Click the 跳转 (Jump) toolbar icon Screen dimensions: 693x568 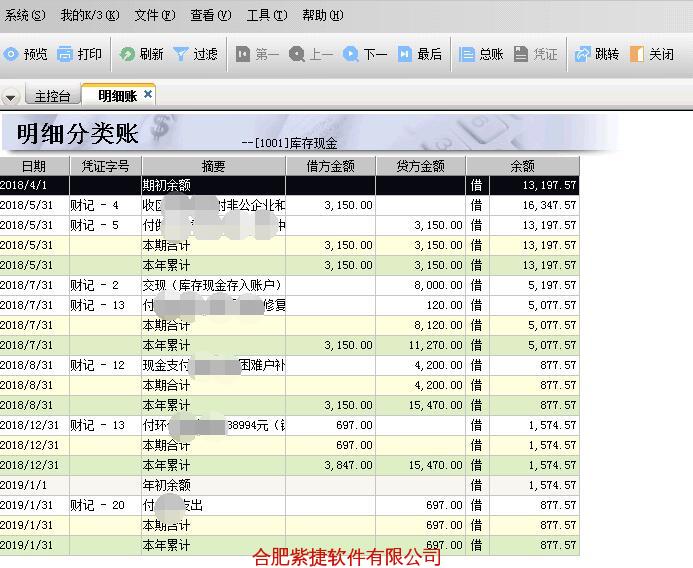click(596, 54)
